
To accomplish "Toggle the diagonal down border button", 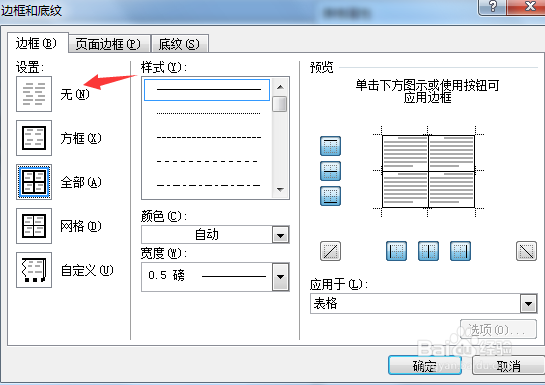I will (x=526, y=251).
